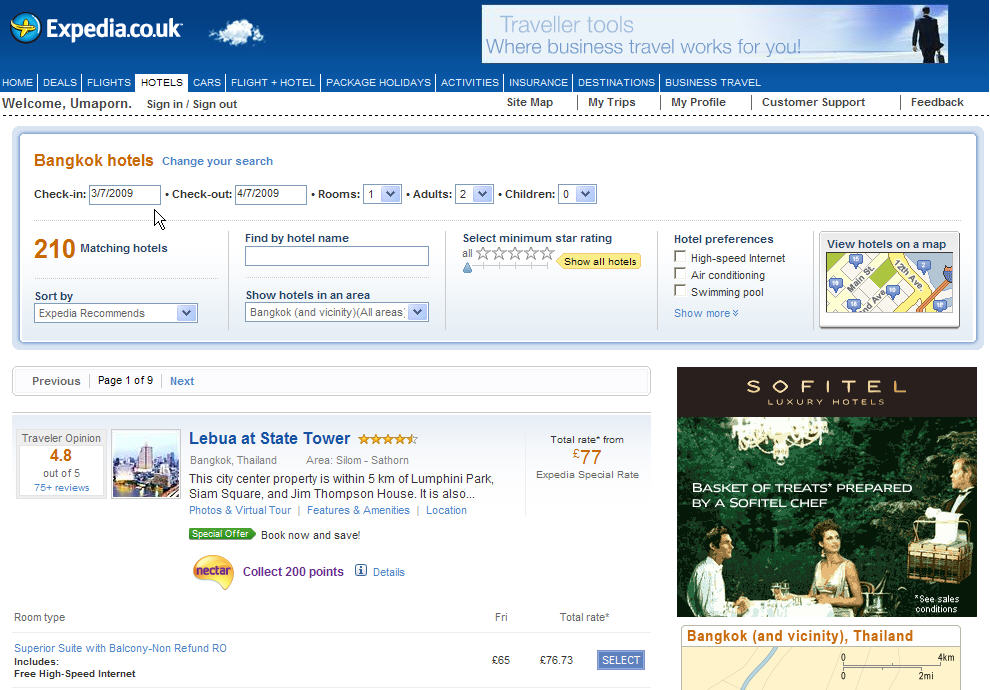Image resolution: width=990 pixels, height=690 pixels.
Task: Click the minimum star rating slider handle
Action: tap(467, 268)
